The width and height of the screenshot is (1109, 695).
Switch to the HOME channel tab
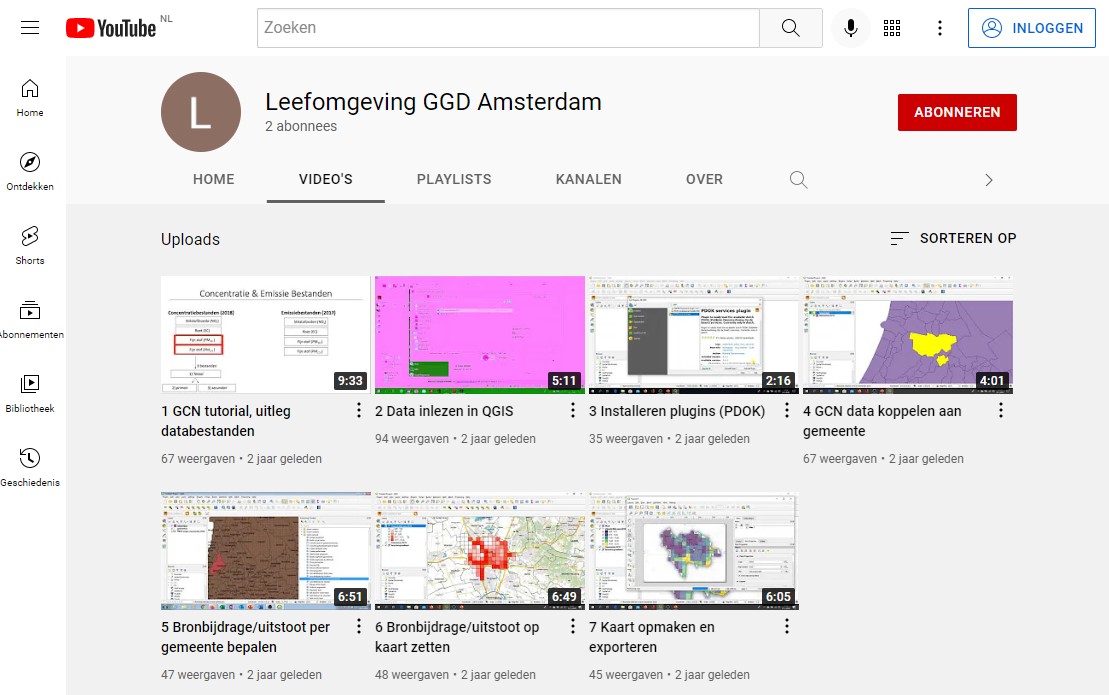coord(214,180)
